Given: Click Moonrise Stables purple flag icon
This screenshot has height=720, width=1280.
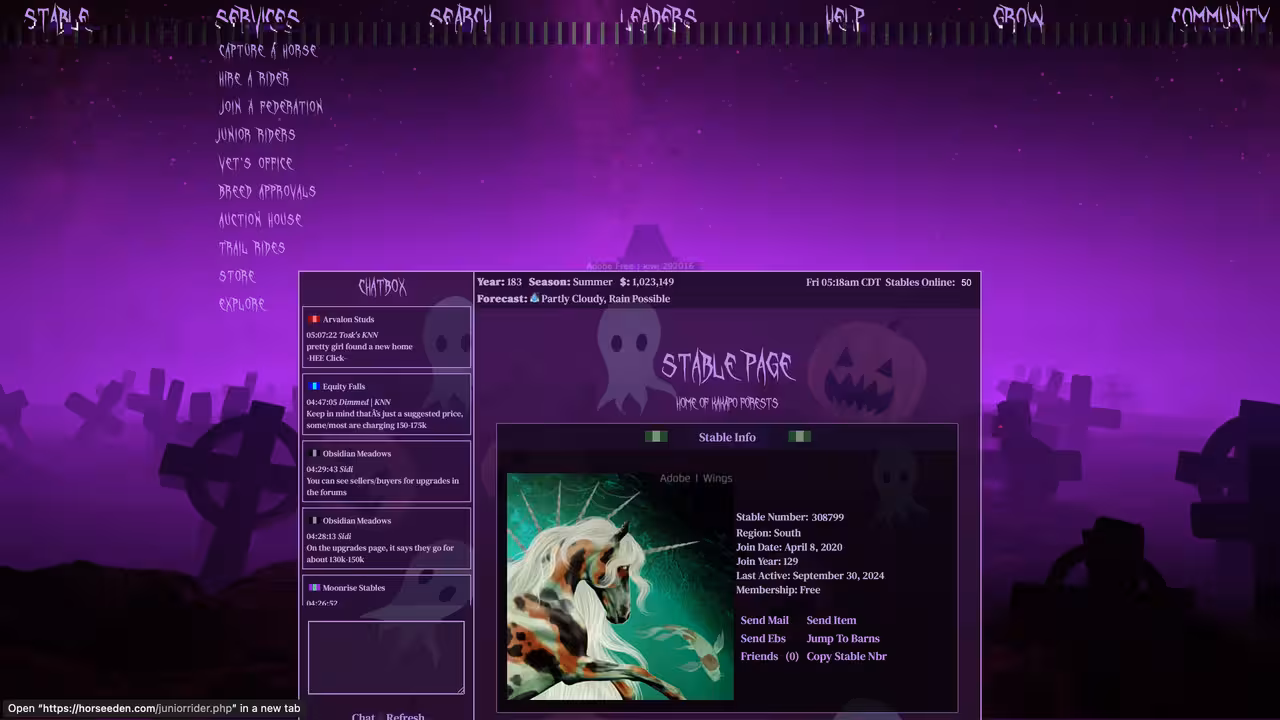Looking at the screenshot, I should (x=314, y=587).
